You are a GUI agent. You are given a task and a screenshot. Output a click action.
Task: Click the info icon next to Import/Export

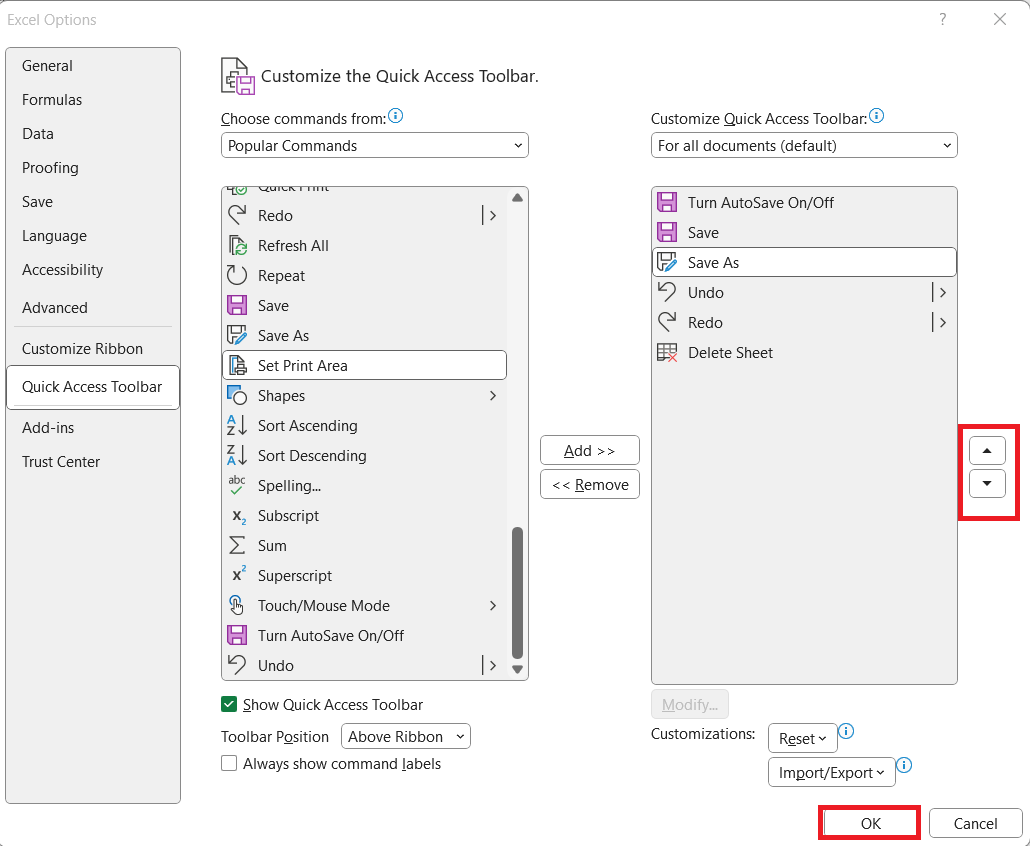click(x=904, y=765)
